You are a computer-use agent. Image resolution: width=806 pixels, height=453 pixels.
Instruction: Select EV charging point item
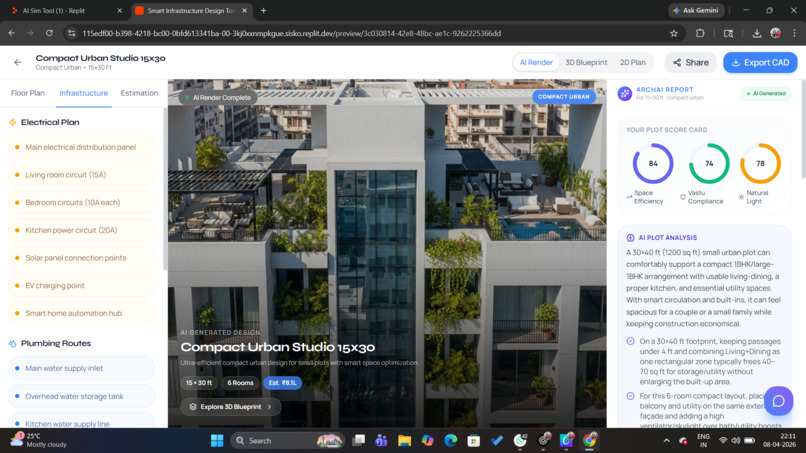coord(81,285)
